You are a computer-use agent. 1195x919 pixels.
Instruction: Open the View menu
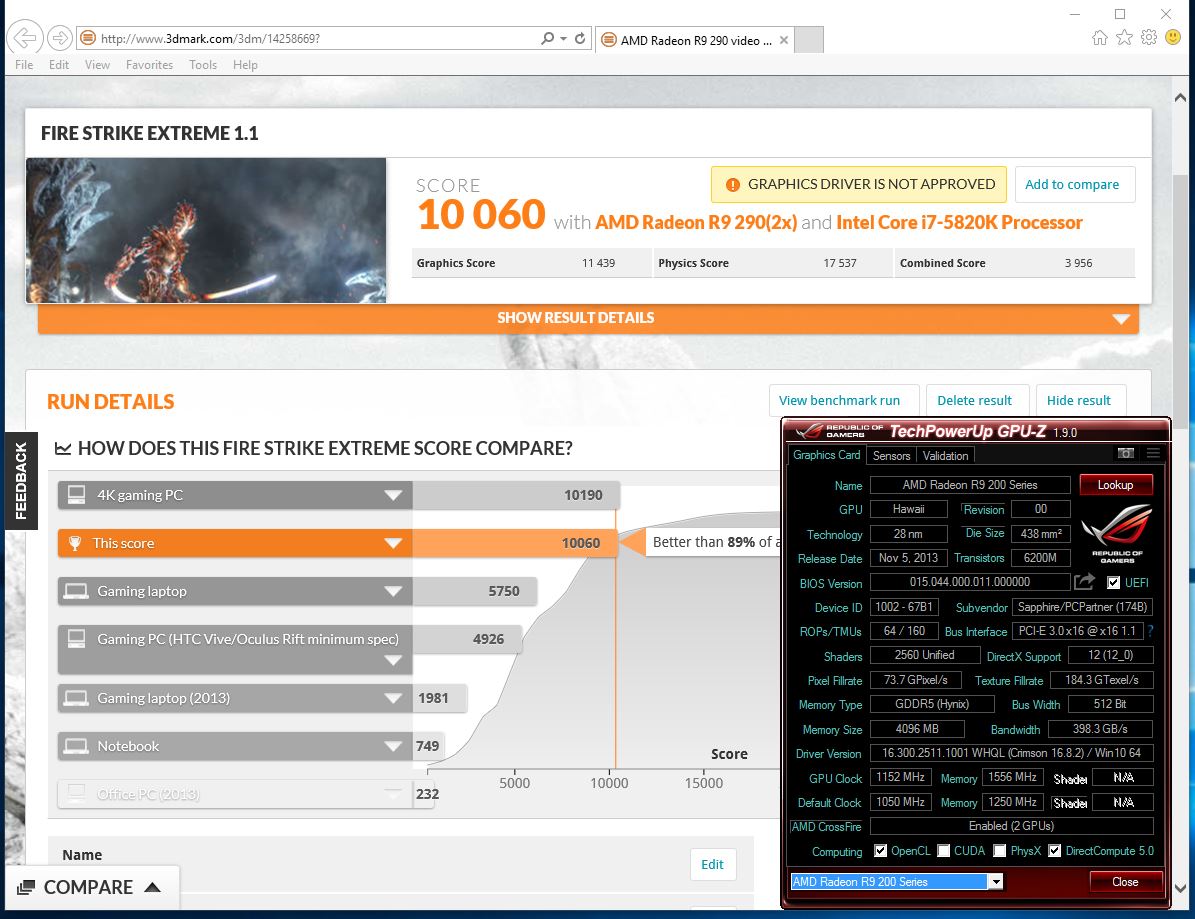(98, 65)
